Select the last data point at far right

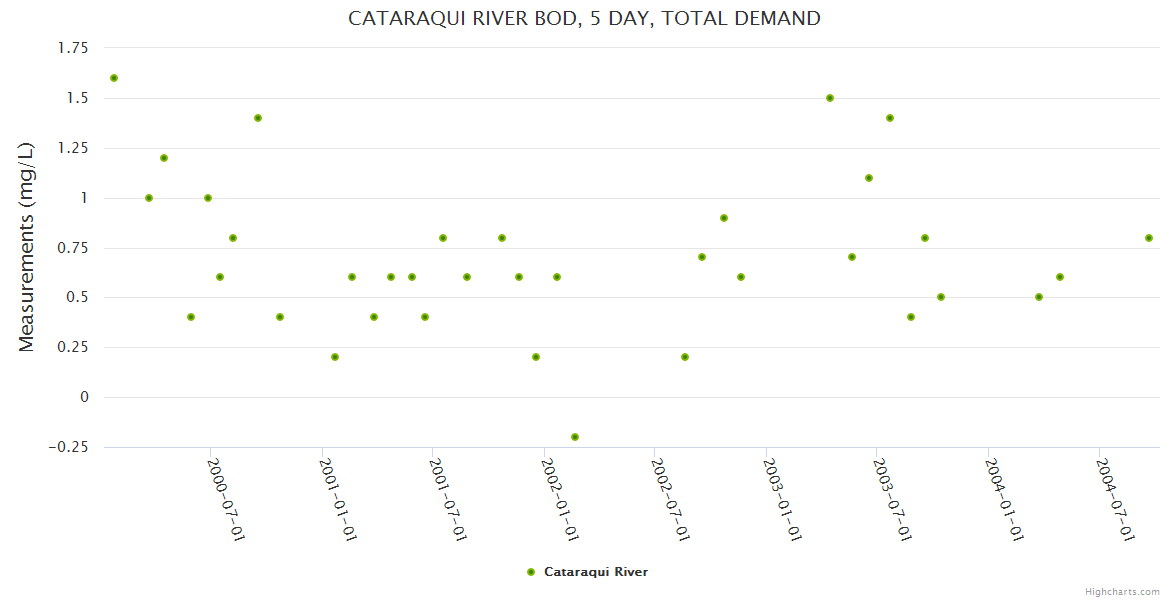[x=1149, y=238]
